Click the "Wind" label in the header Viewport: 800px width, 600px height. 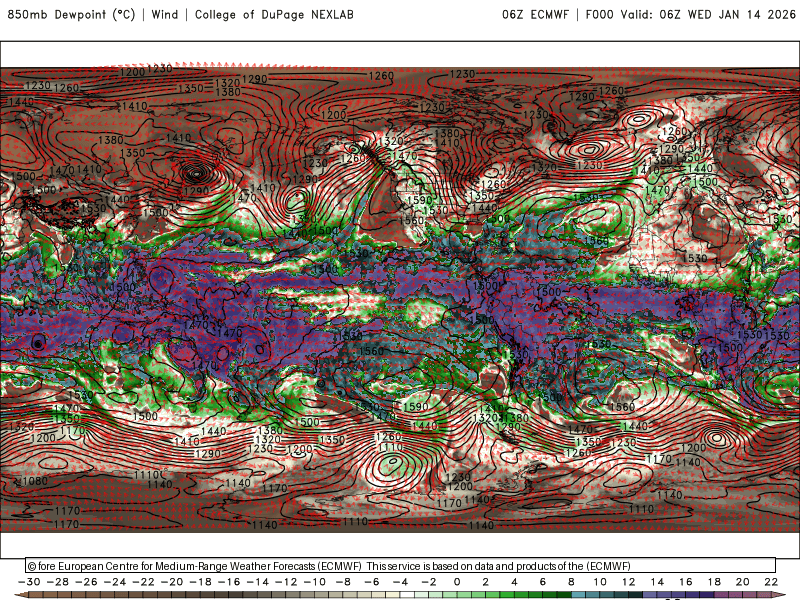pyautogui.click(x=165, y=14)
